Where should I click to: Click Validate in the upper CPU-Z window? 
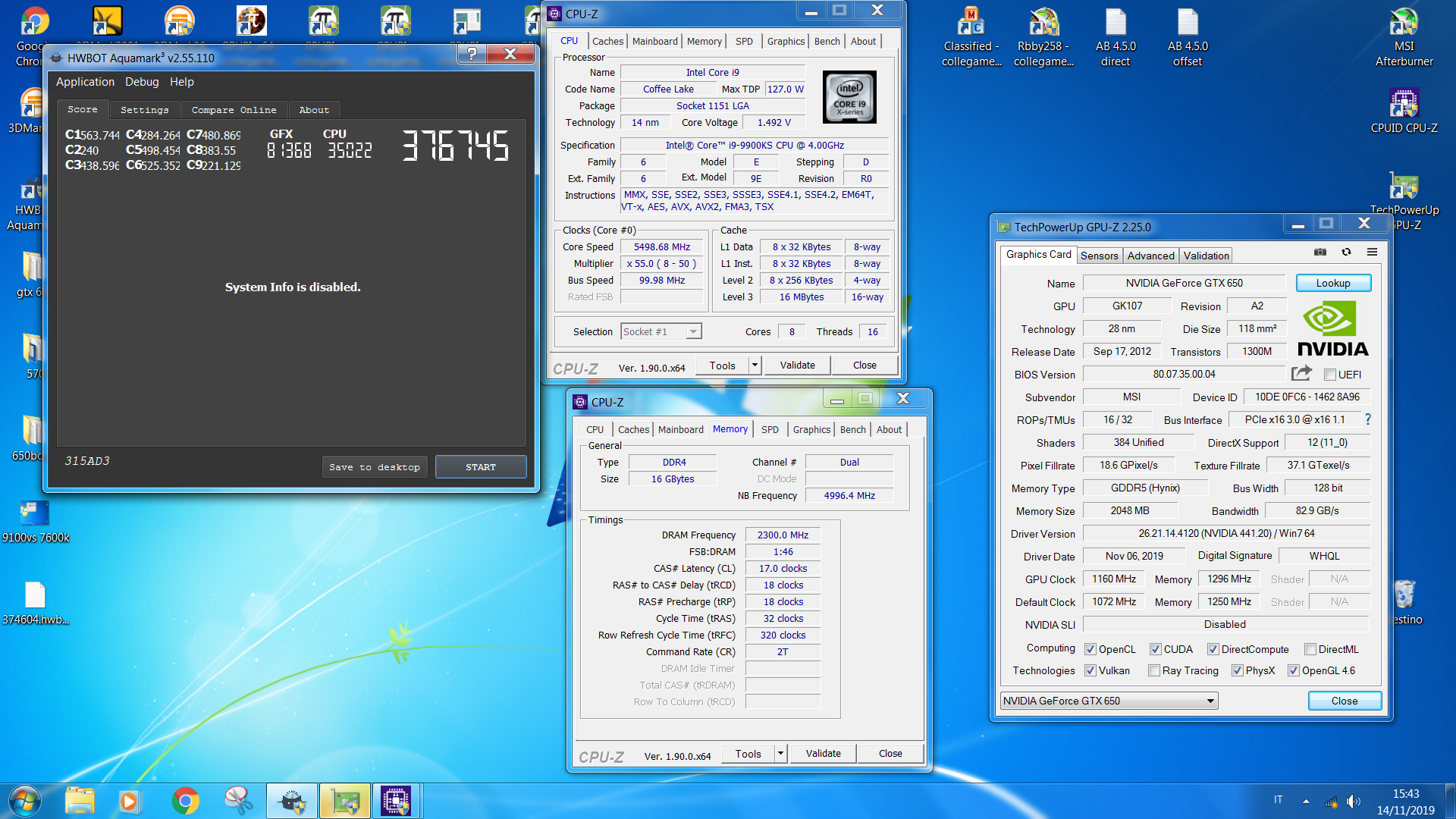tap(797, 366)
